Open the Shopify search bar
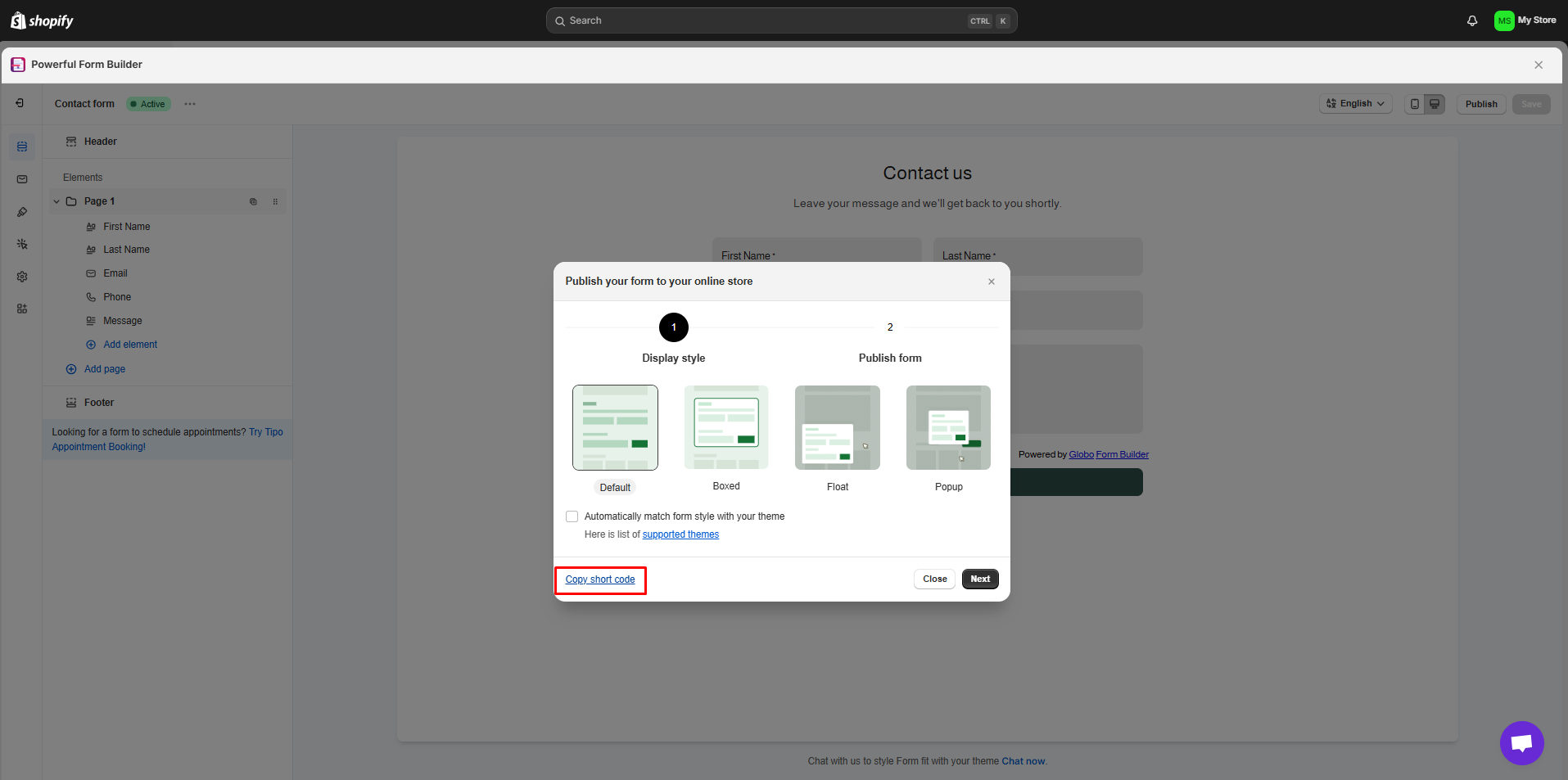The image size is (1568, 780). (780, 20)
